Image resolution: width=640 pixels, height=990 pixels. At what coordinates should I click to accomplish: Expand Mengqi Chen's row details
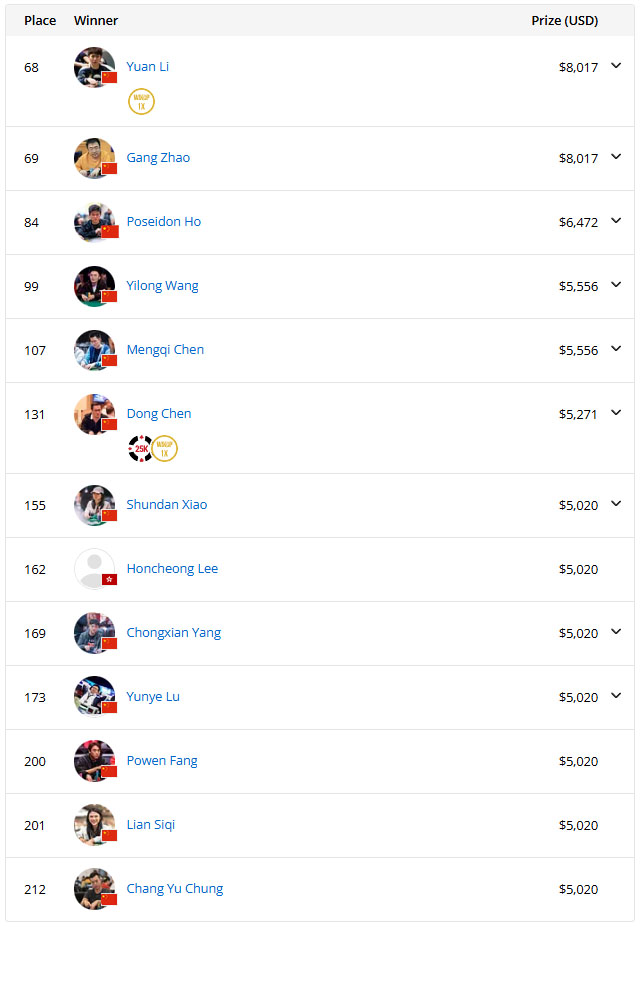click(616, 349)
